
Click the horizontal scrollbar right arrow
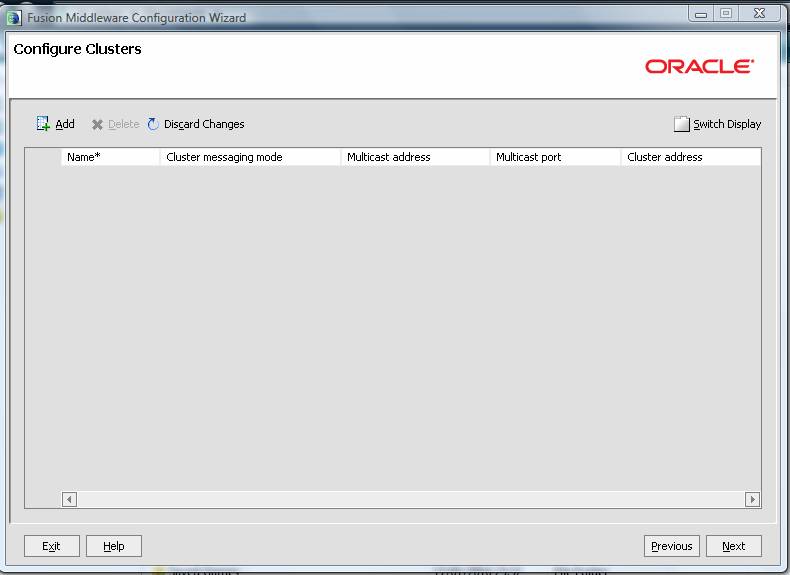tap(752, 499)
